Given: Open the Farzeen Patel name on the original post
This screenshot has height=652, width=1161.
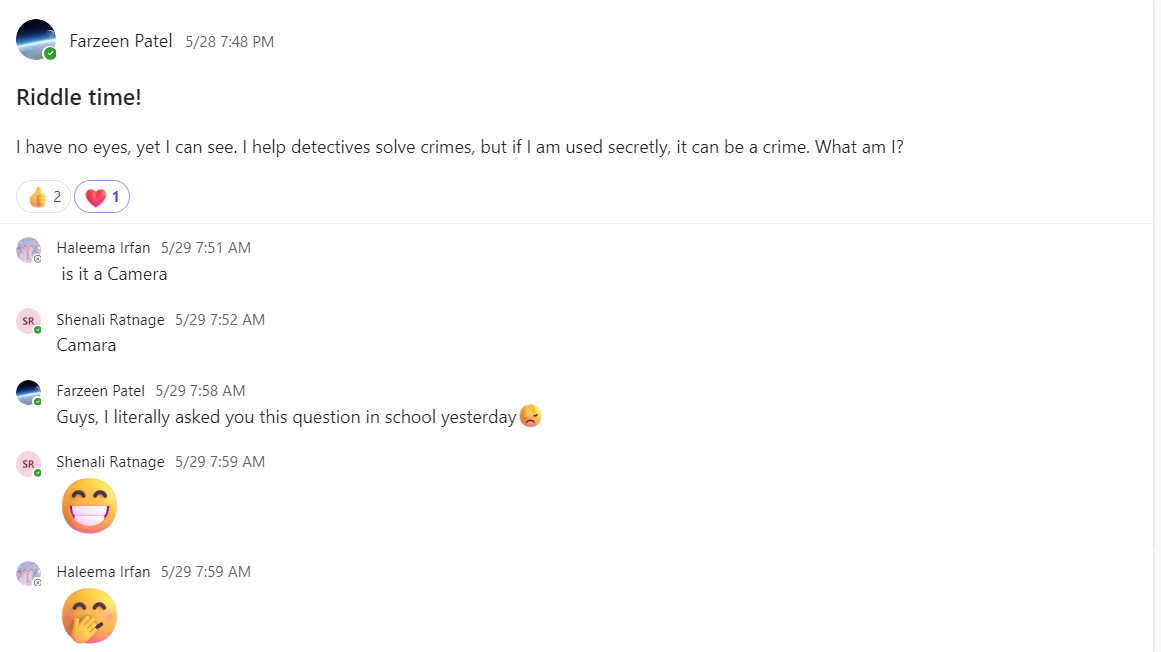Looking at the screenshot, I should tap(121, 41).
